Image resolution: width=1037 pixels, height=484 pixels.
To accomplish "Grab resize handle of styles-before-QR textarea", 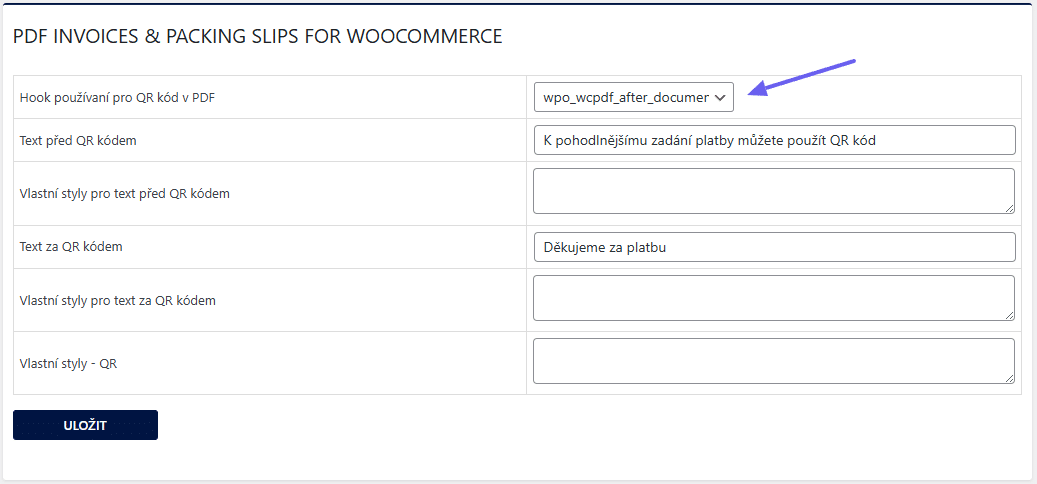I will click(x=1010, y=208).
